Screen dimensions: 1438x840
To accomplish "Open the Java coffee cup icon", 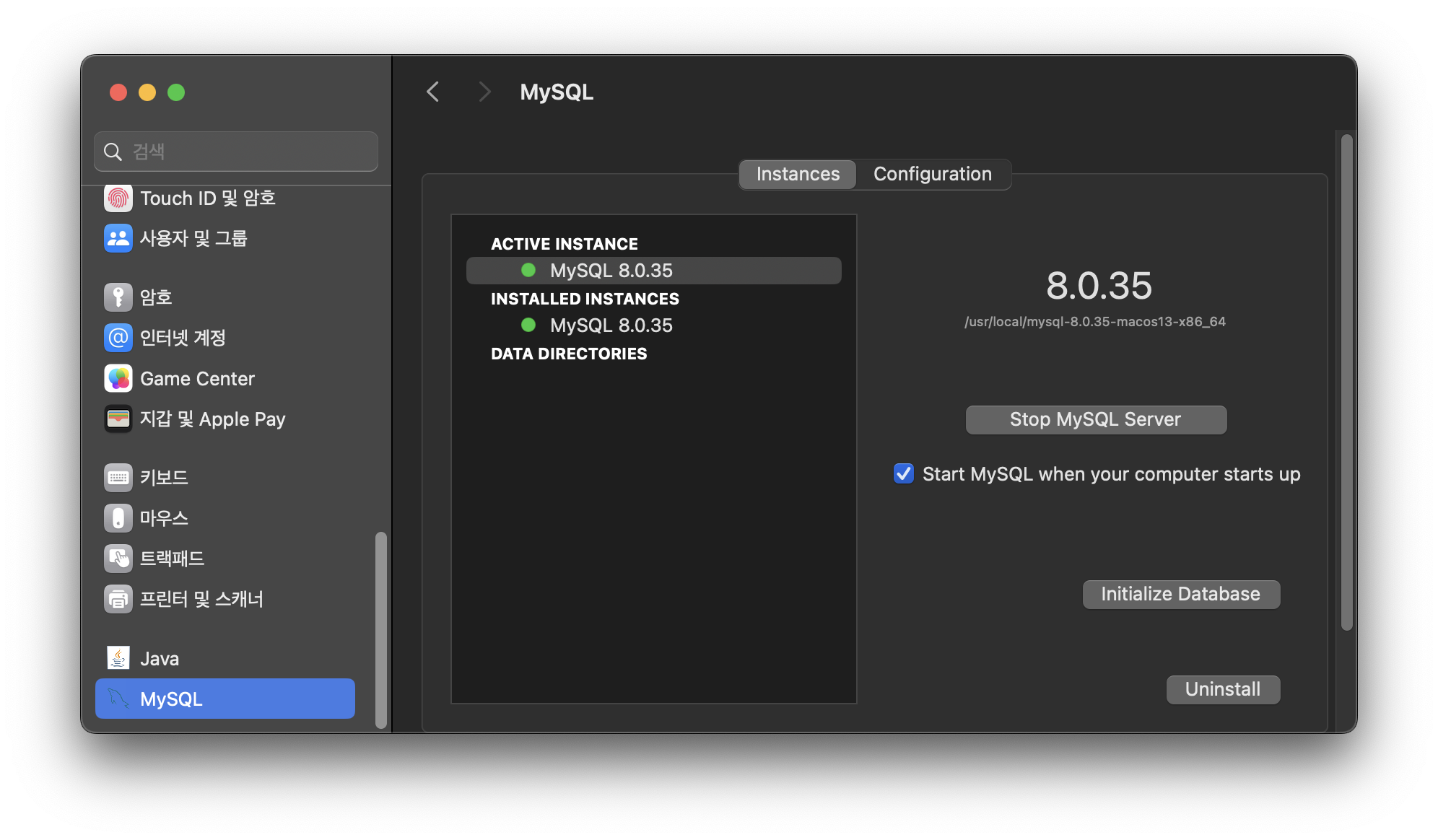I will click(118, 658).
